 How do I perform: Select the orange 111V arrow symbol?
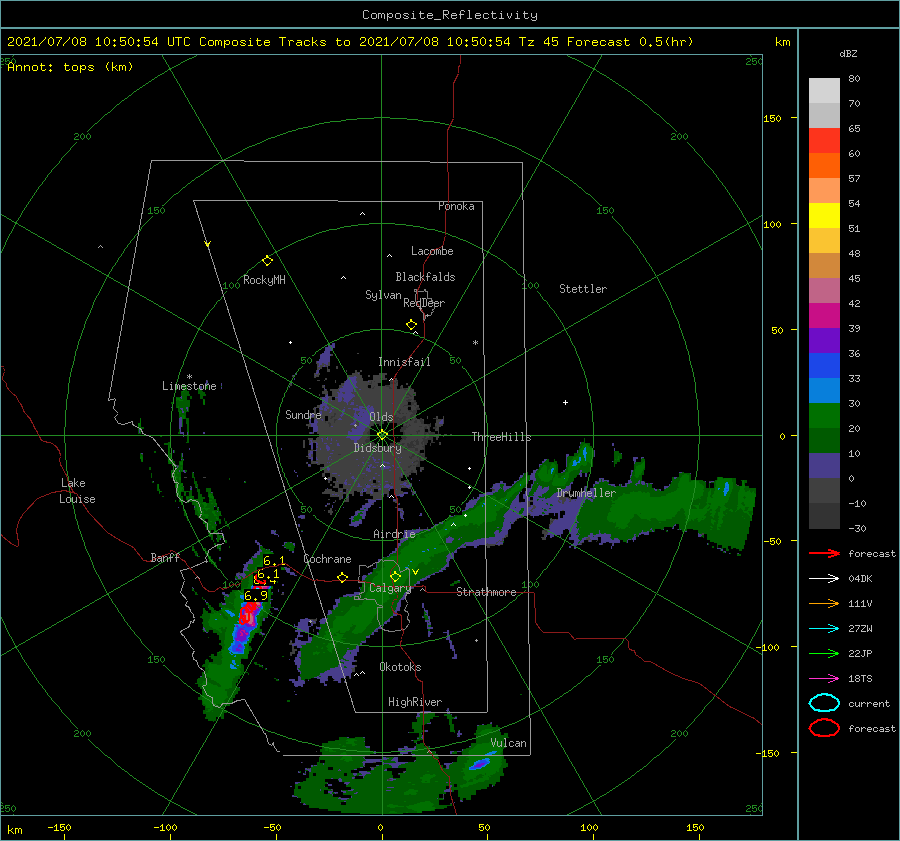point(824,603)
